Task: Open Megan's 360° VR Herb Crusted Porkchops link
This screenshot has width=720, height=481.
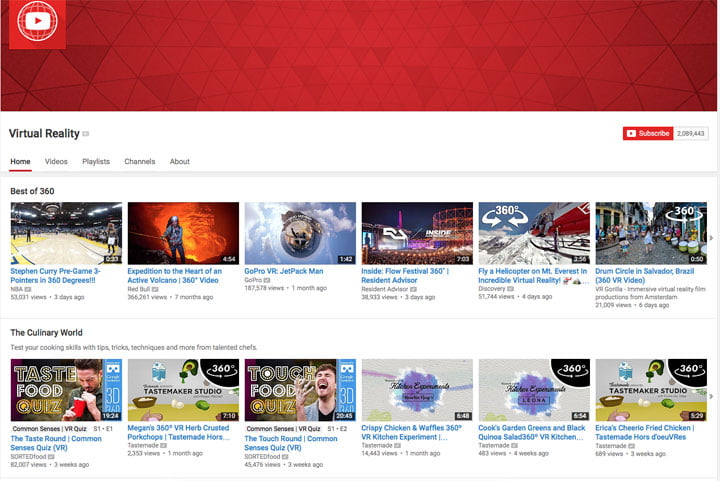Action: (179, 432)
